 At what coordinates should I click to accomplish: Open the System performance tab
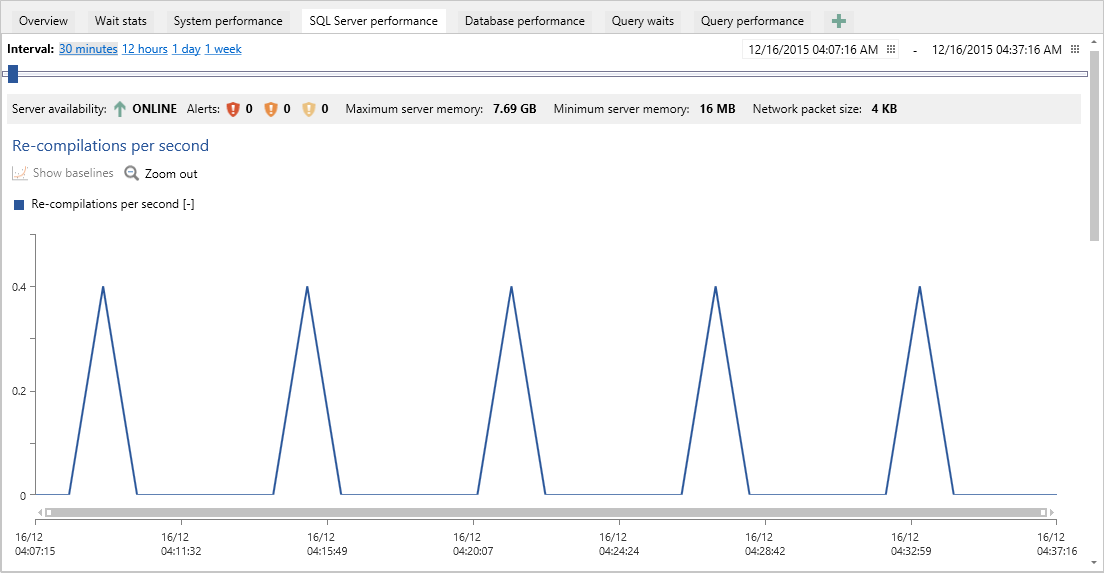tap(228, 21)
